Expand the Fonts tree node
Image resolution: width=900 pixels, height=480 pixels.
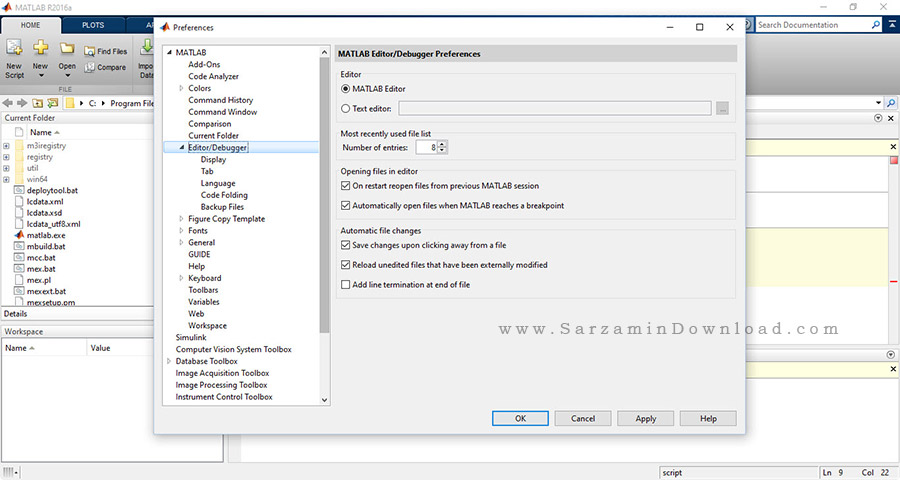pyautogui.click(x=181, y=230)
